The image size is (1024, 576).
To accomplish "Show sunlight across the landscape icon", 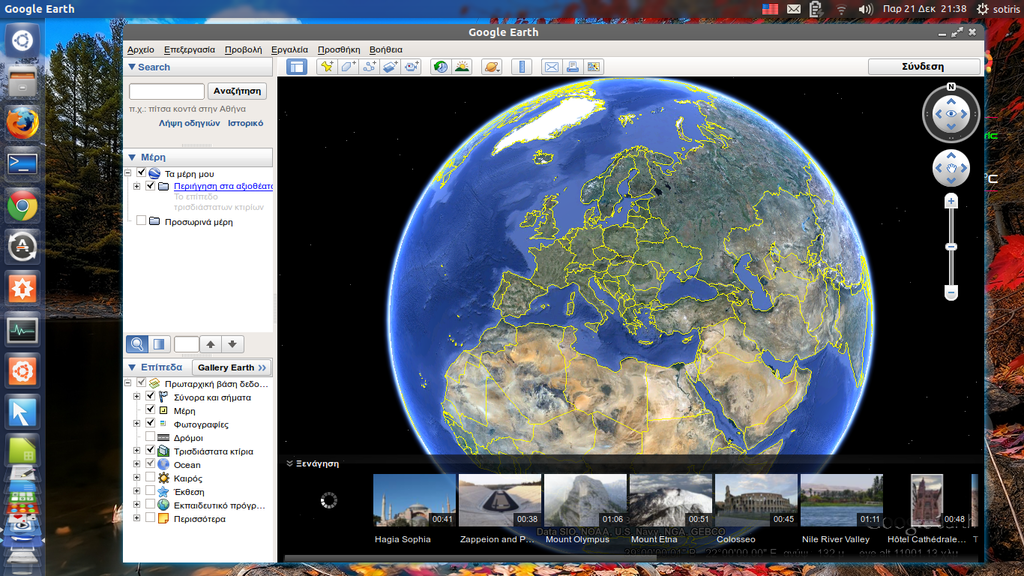I will [462, 67].
